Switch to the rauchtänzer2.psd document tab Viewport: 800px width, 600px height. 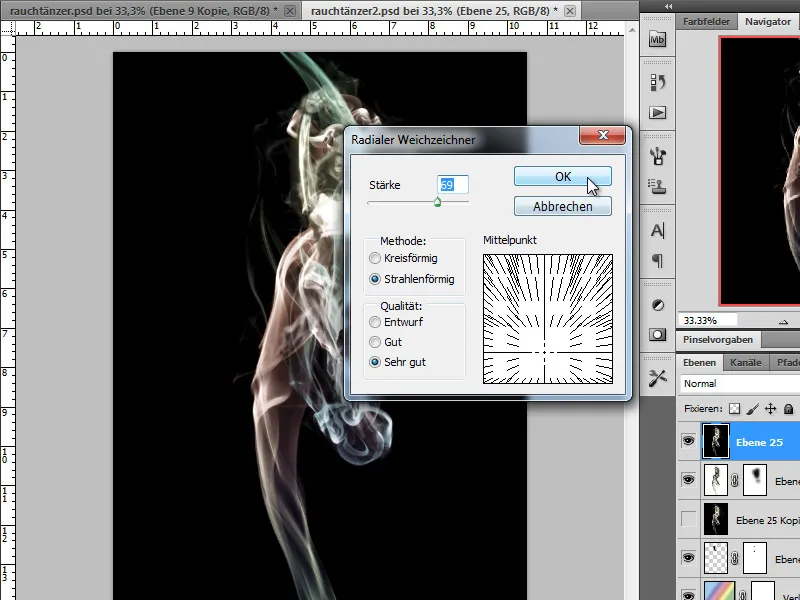tap(434, 11)
